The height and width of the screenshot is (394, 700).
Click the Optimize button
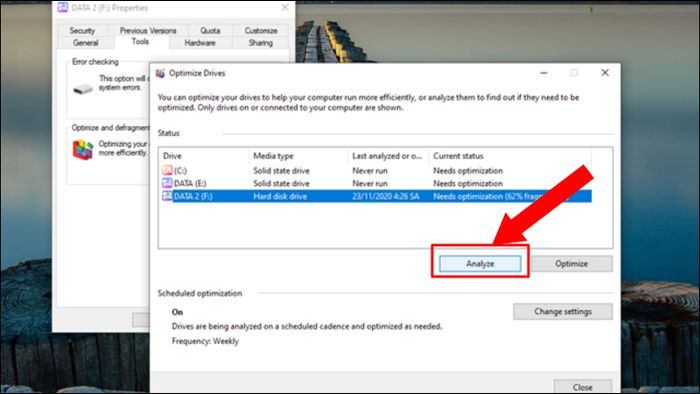[x=571, y=263]
